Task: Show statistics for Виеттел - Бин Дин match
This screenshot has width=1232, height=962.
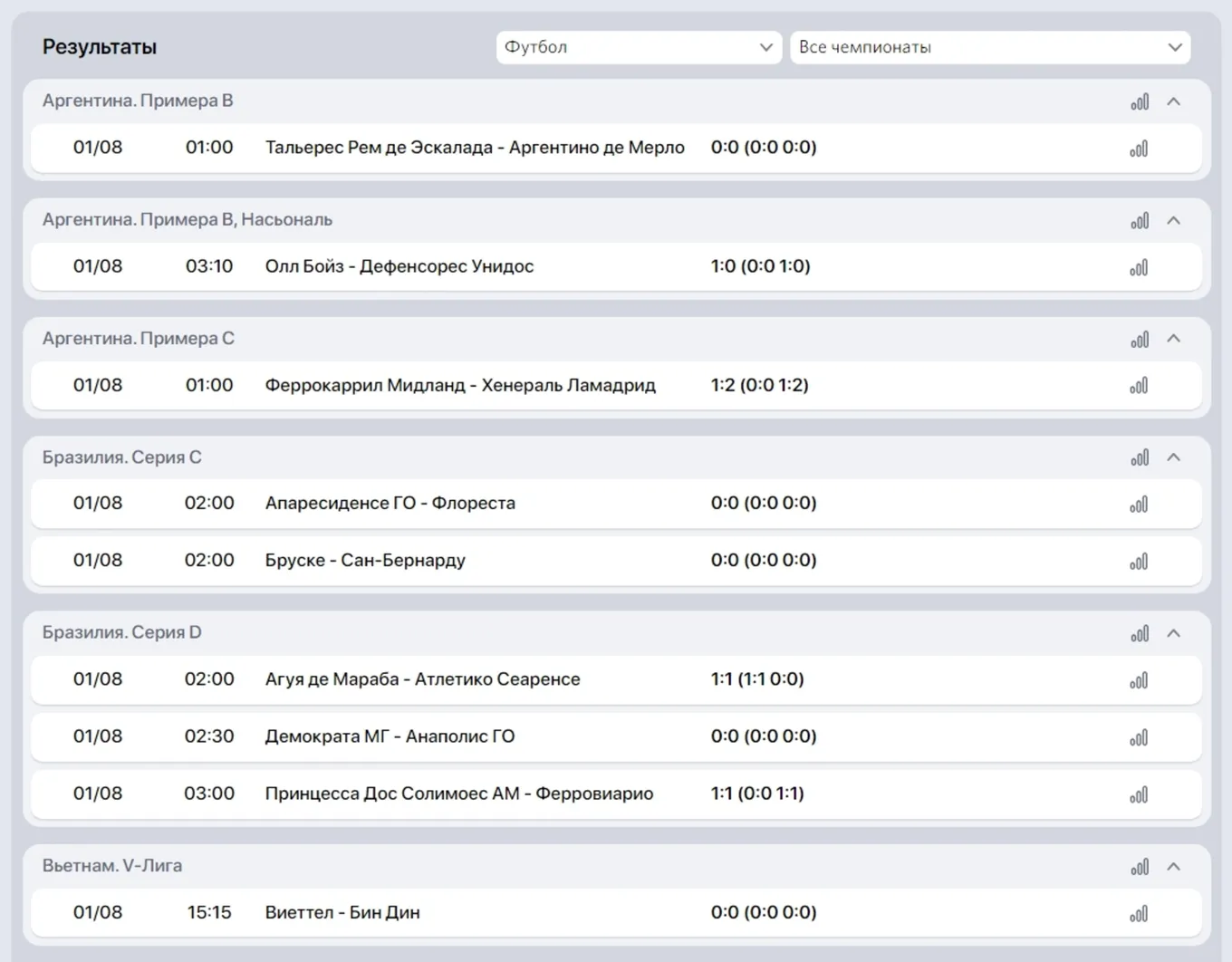Action: click(x=1139, y=913)
